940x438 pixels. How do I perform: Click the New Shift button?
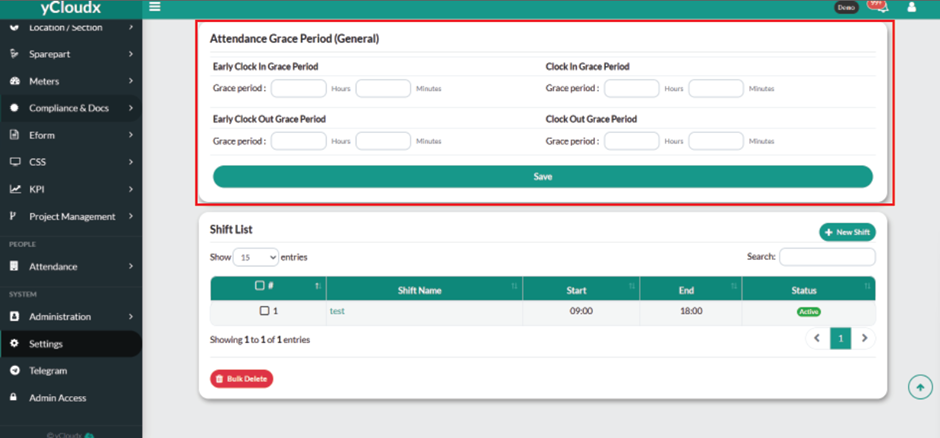tap(847, 232)
